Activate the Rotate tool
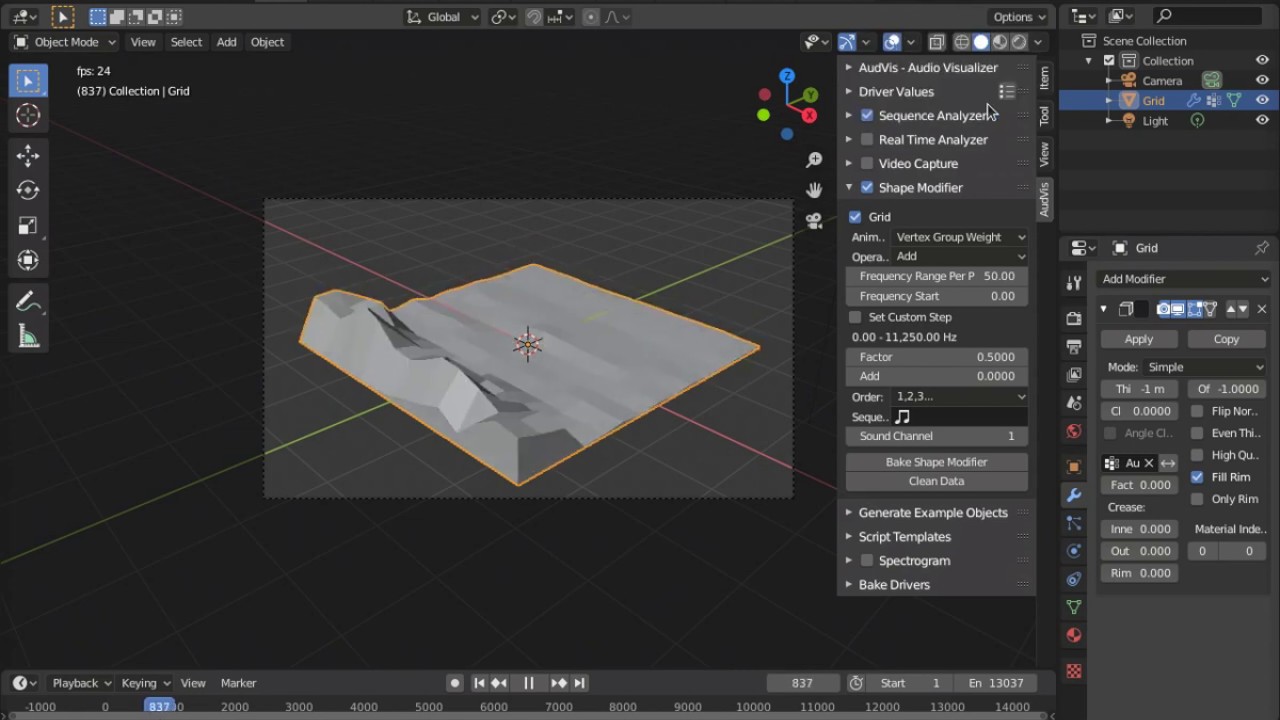1280x720 pixels. click(28, 190)
